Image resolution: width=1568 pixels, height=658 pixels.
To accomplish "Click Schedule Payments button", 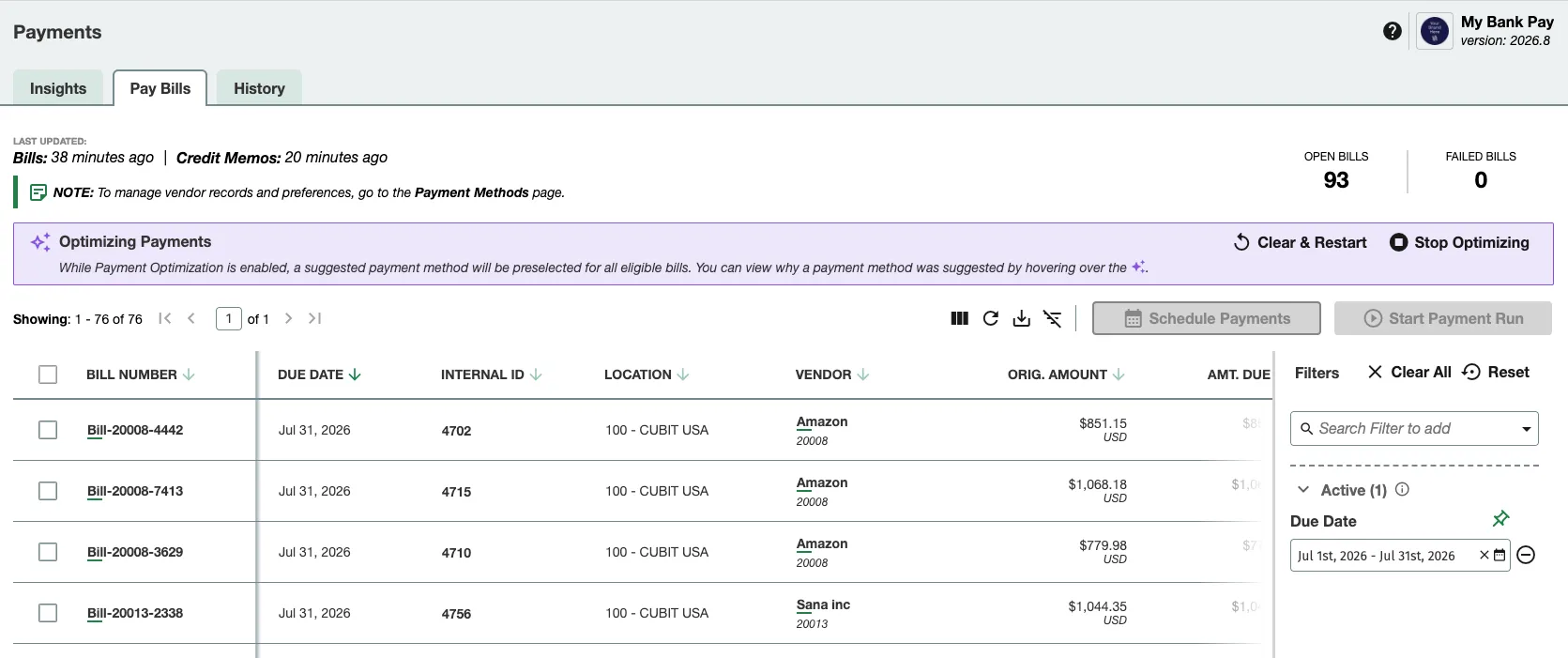I will pyautogui.click(x=1207, y=318).
